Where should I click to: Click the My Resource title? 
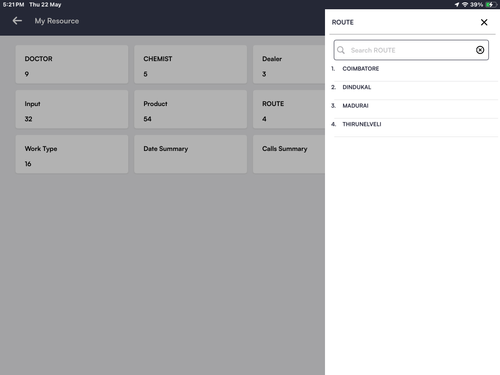(x=57, y=21)
